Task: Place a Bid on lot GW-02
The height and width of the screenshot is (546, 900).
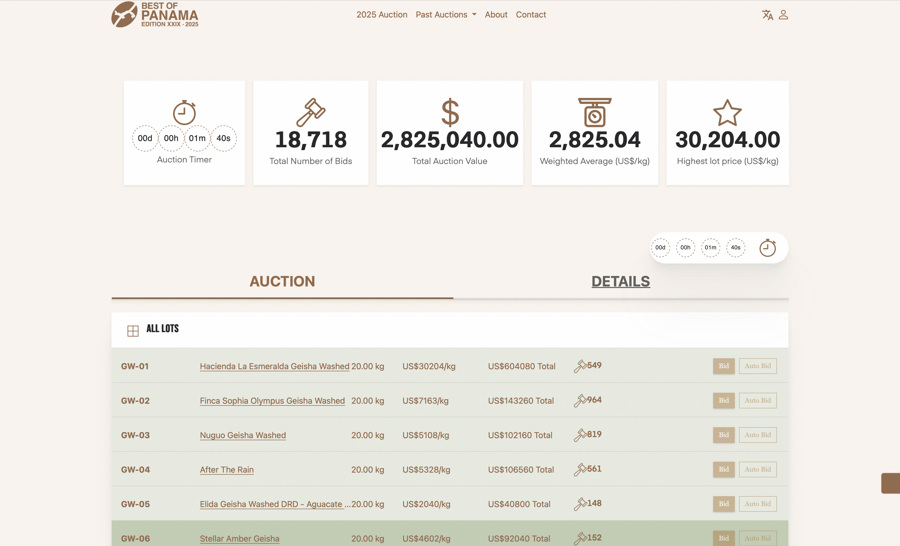Action: coord(723,401)
